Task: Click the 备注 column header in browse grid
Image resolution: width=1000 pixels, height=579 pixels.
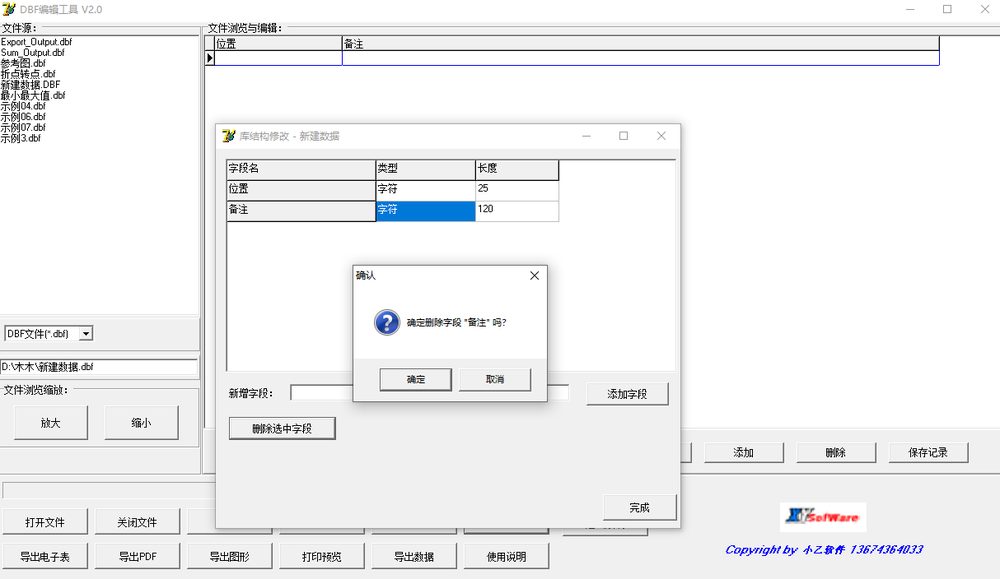Action: pyautogui.click(x=640, y=43)
